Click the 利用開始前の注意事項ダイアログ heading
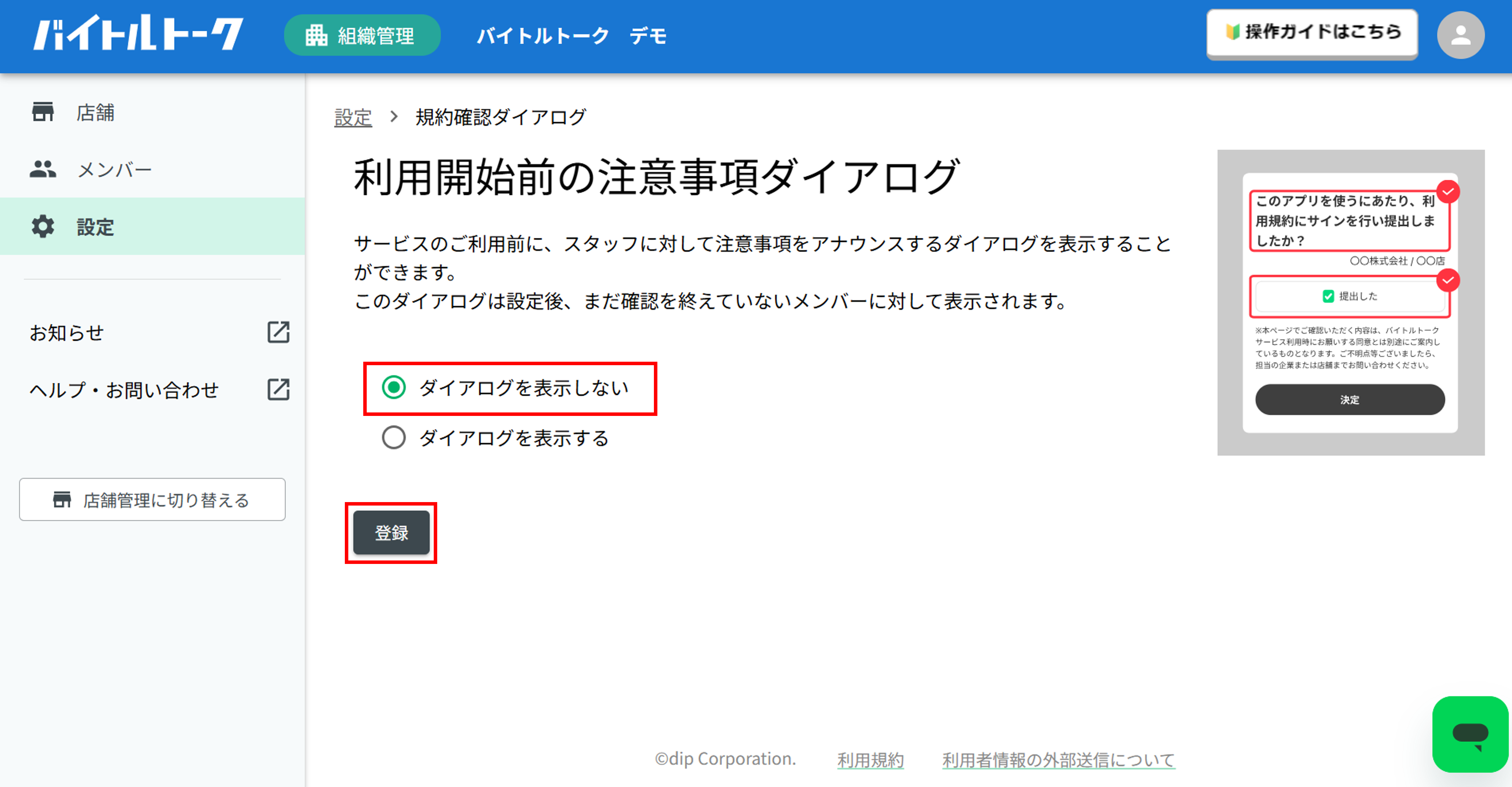This screenshot has height=787, width=1512. (656, 177)
